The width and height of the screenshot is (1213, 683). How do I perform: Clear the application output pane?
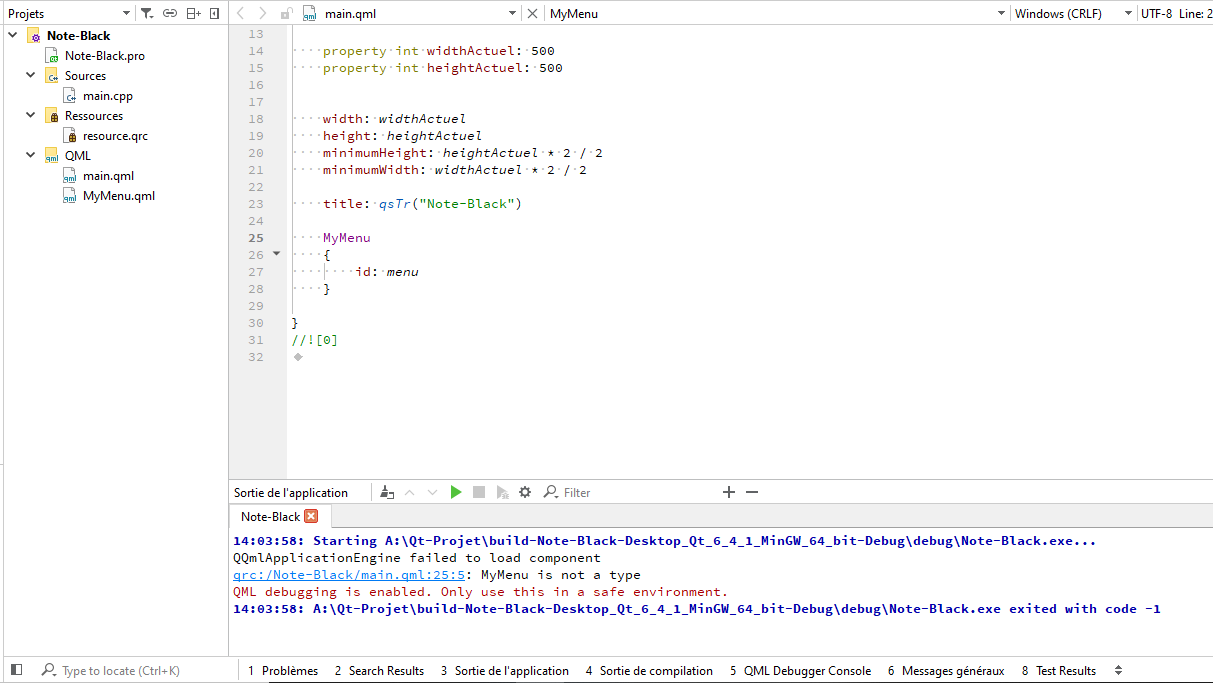[387, 492]
